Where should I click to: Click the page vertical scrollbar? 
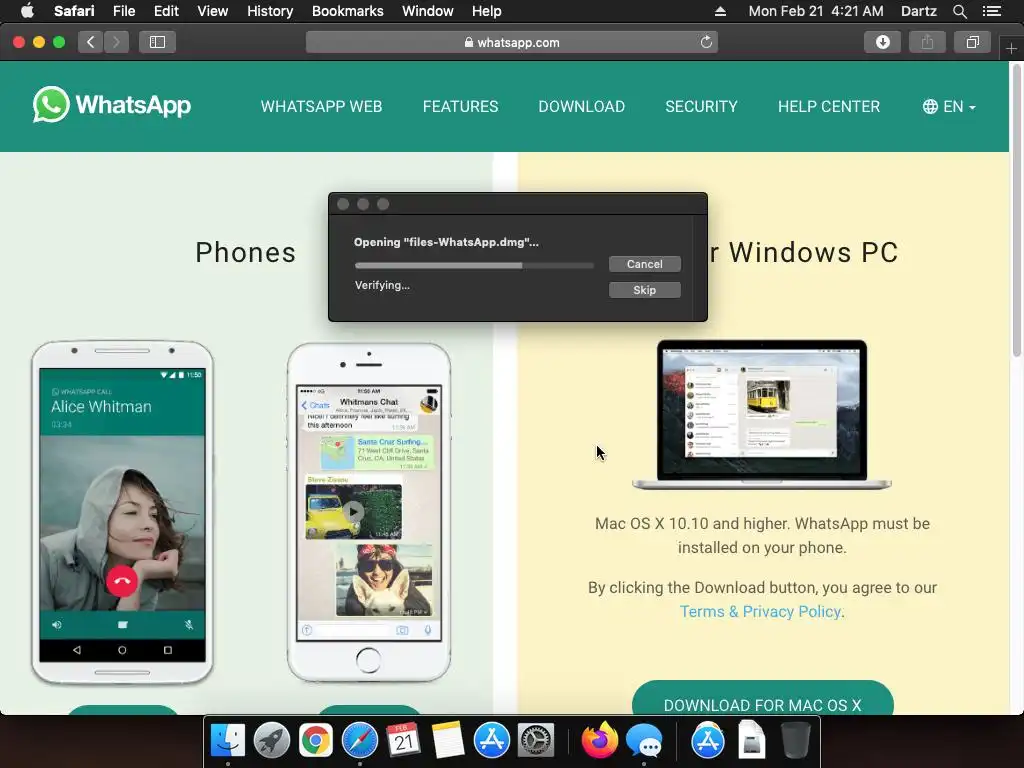pos(1016,209)
